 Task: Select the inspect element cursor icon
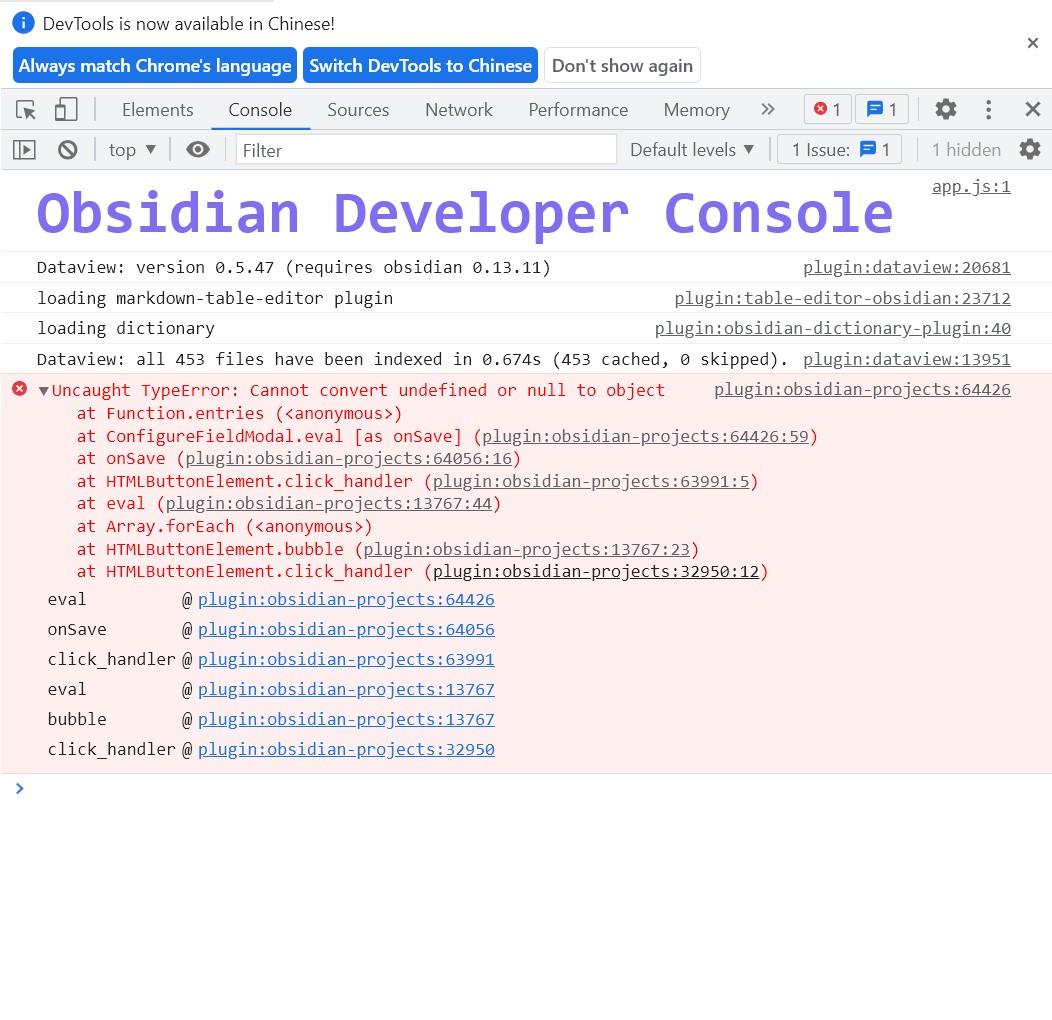[28, 109]
